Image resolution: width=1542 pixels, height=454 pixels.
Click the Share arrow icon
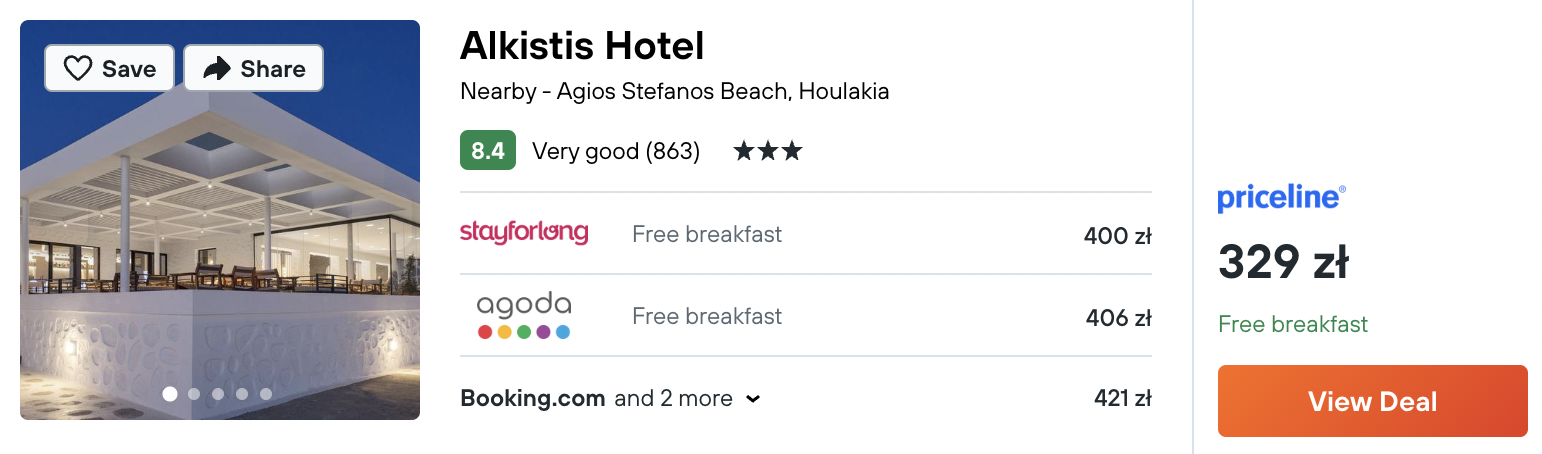point(217,69)
